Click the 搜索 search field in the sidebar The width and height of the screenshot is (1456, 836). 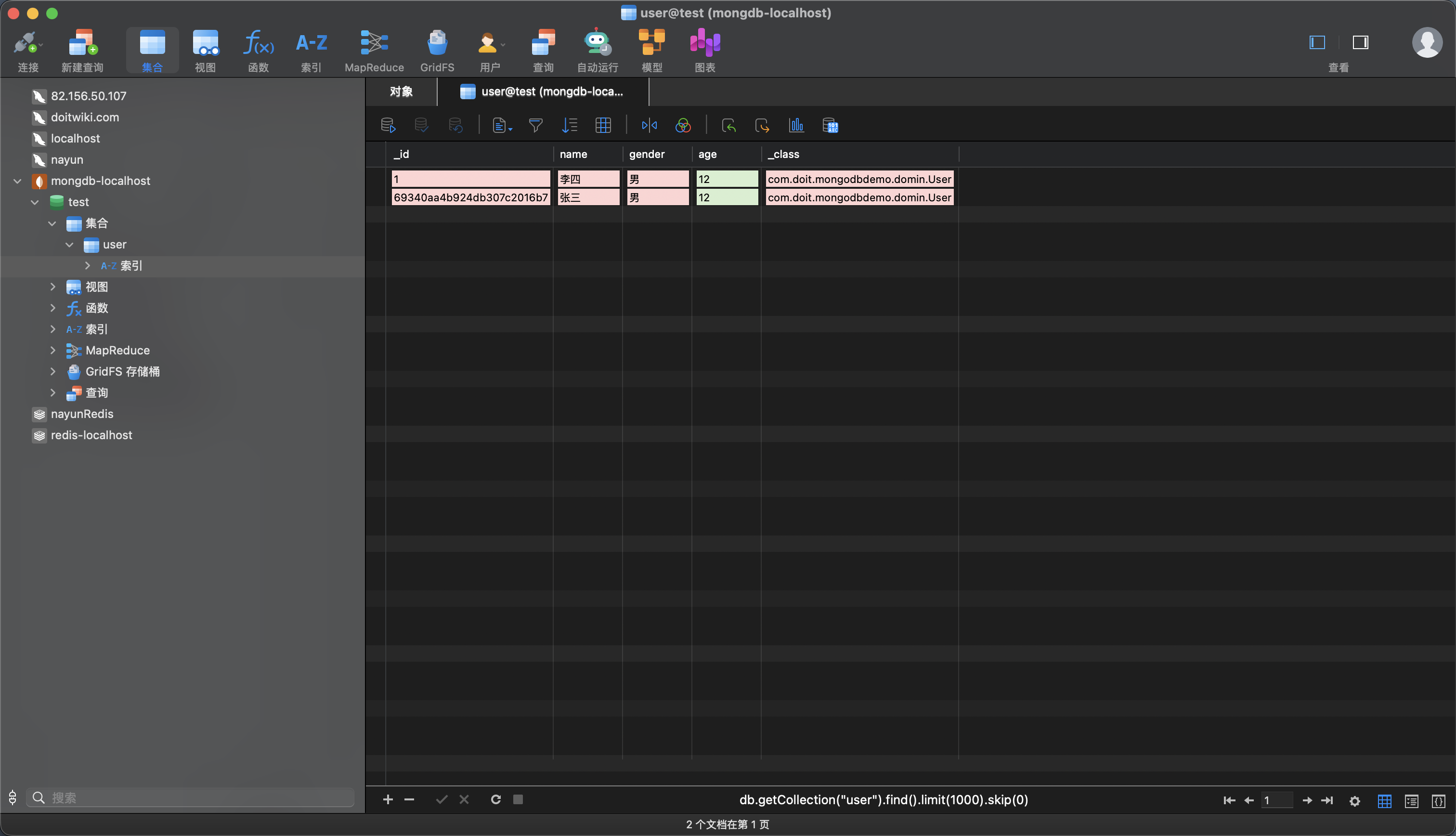(195, 797)
